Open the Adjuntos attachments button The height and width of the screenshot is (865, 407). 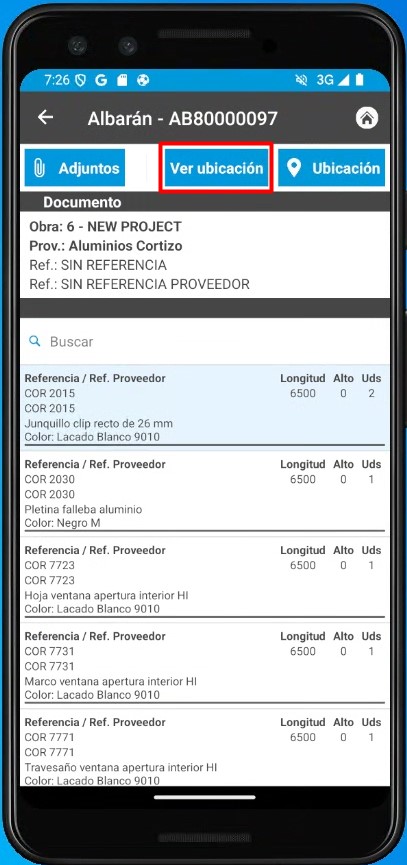tap(74, 168)
